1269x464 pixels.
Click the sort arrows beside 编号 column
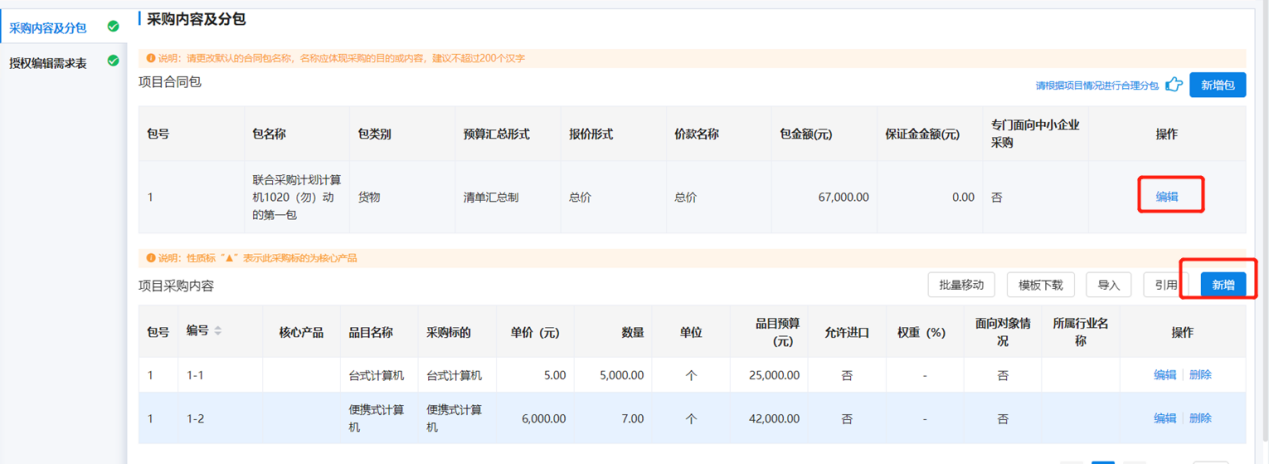(x=218, y=332)
